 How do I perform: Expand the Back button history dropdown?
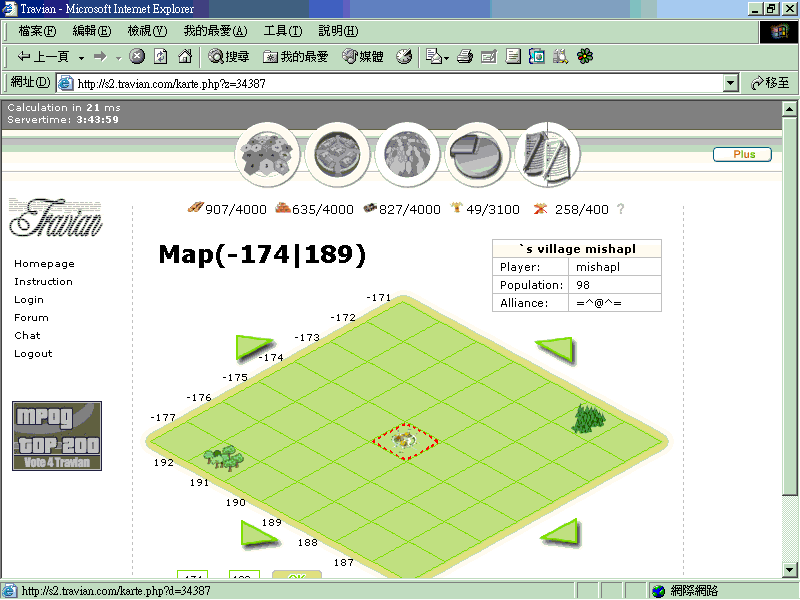81,58
